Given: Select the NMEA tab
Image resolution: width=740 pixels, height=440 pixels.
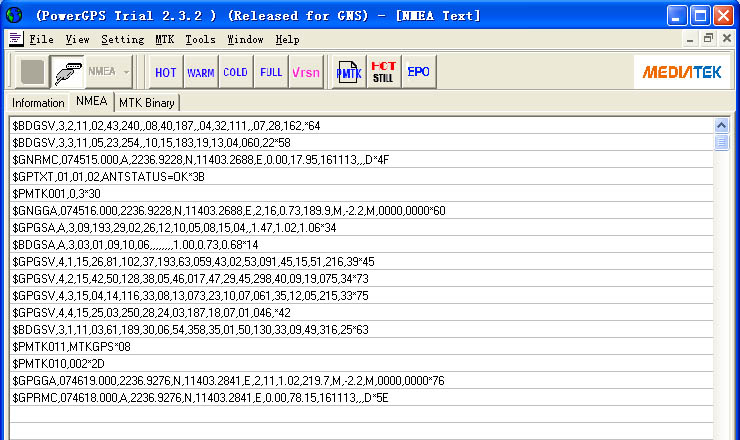Looking at the screenshot, I should click(x=92, y=102).
